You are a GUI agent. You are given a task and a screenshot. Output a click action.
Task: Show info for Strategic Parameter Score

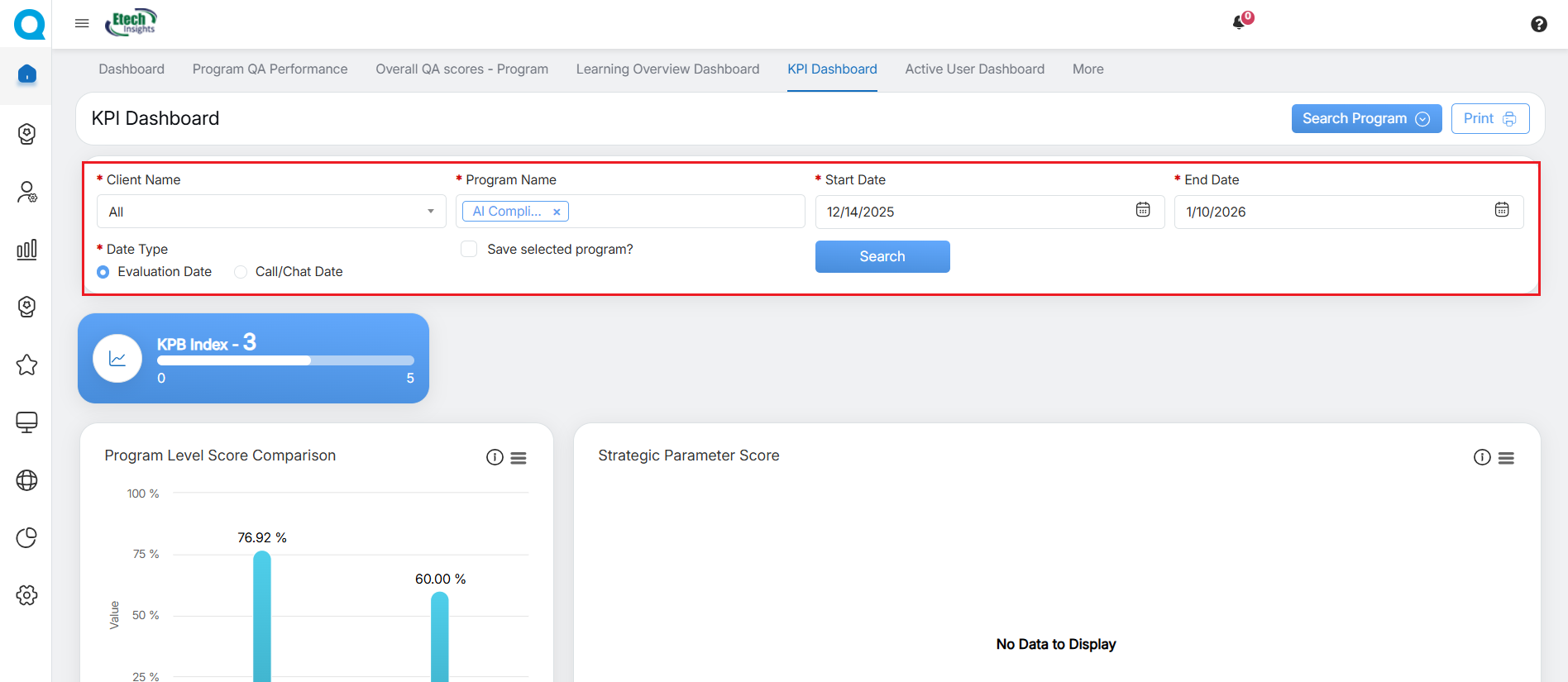click(x=1481, y=457)
